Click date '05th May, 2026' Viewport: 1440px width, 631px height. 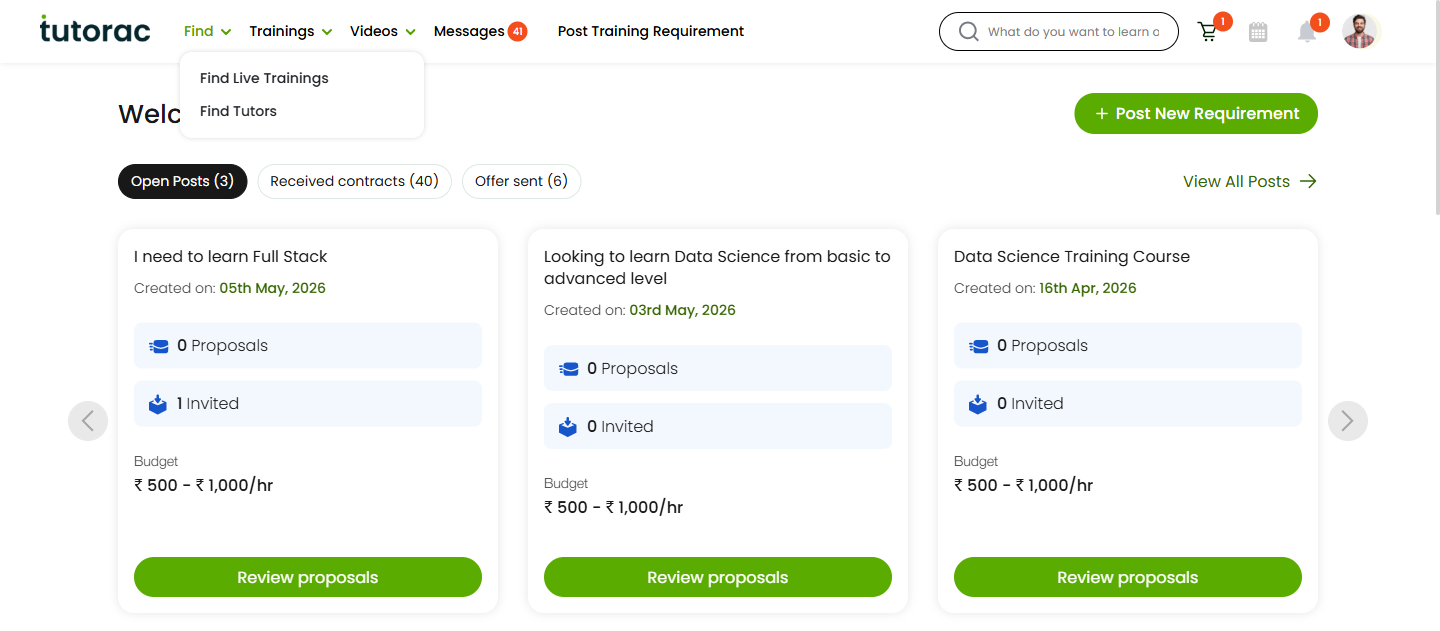coord(273,288)
